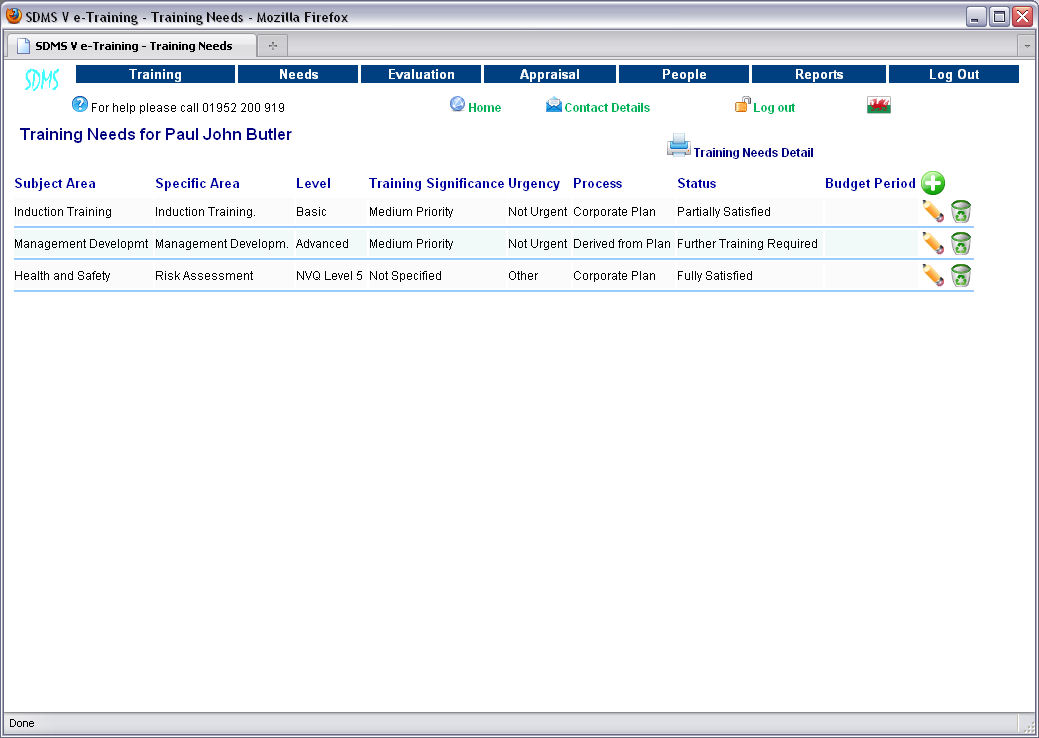Click the printer icon for Training Needs Detail
Image resolution: width=1039 pixels, height=738 pixels.
tap(679, 145)
